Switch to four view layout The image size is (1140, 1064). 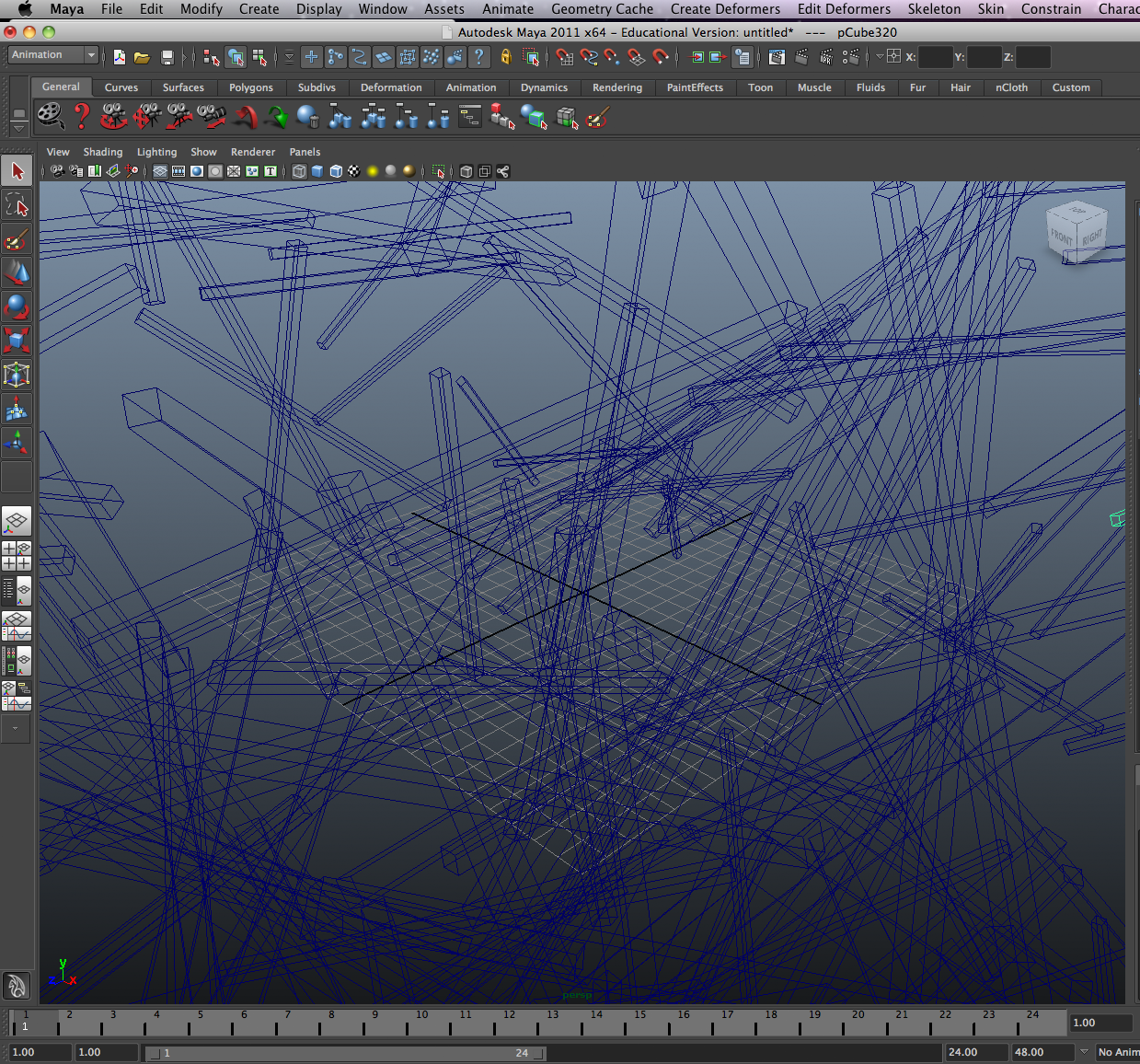tap(17, 556)
